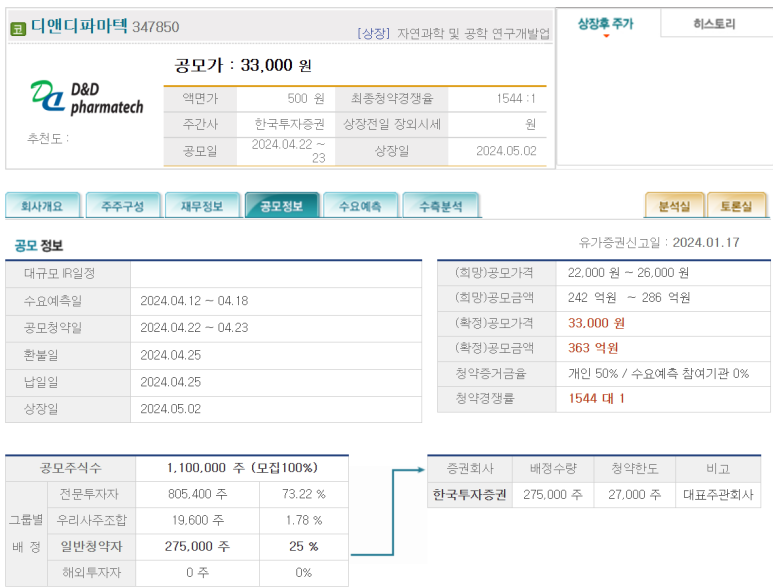Screen dimensions: 773x588
Task: Click the 대표주관회사 remark cell
Action: pos(718,494)
